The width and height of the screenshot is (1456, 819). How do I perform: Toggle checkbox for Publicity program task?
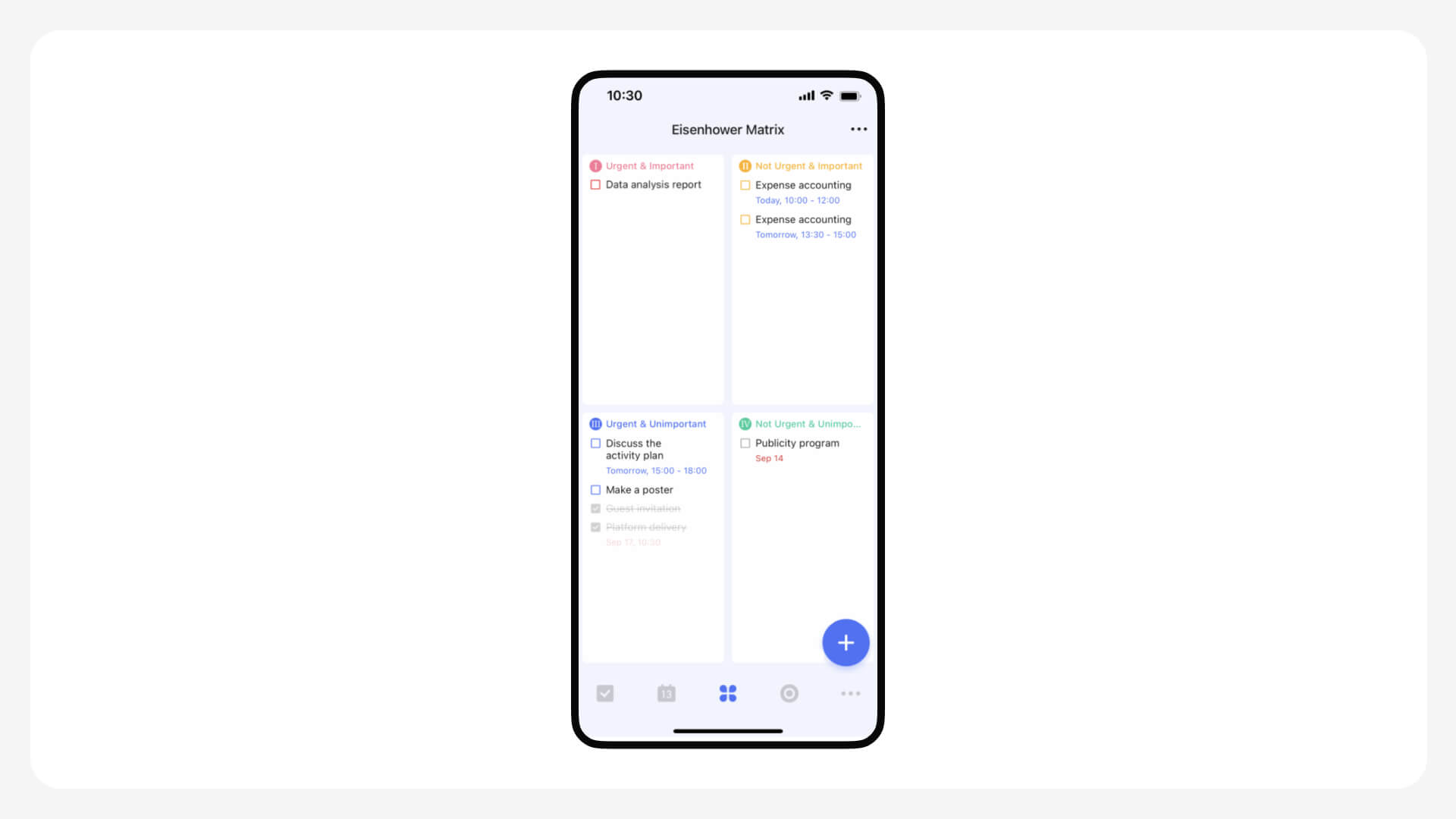pos(744,443)
